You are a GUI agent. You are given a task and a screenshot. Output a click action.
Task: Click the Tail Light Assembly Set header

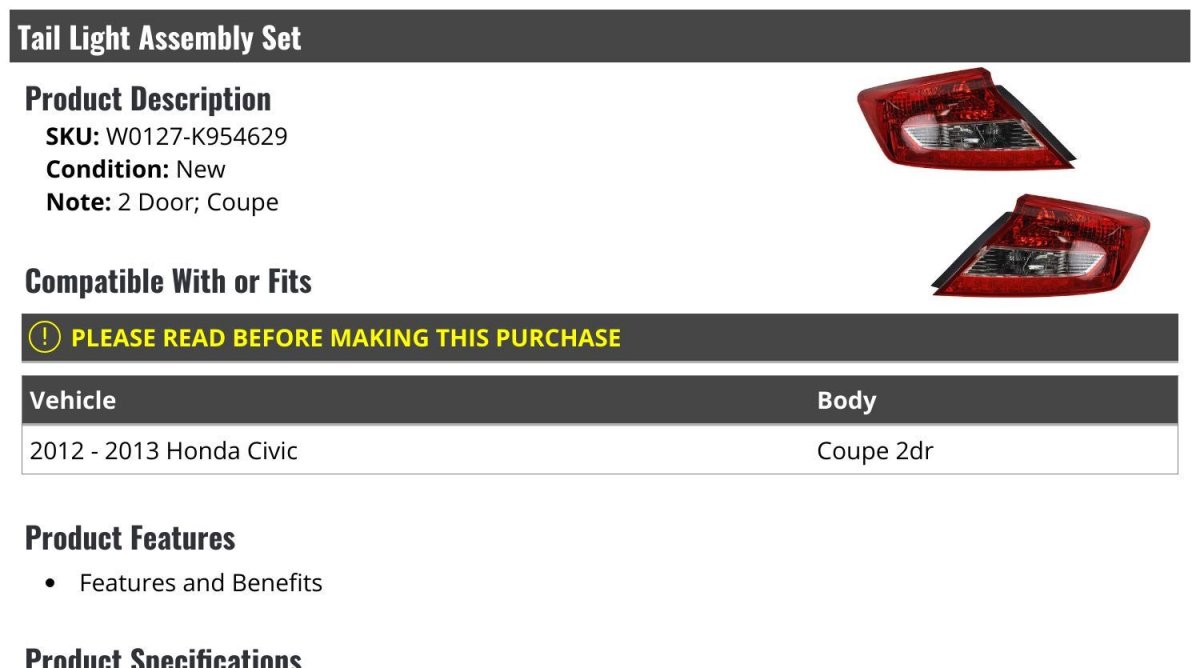click(x=600, y=37)
